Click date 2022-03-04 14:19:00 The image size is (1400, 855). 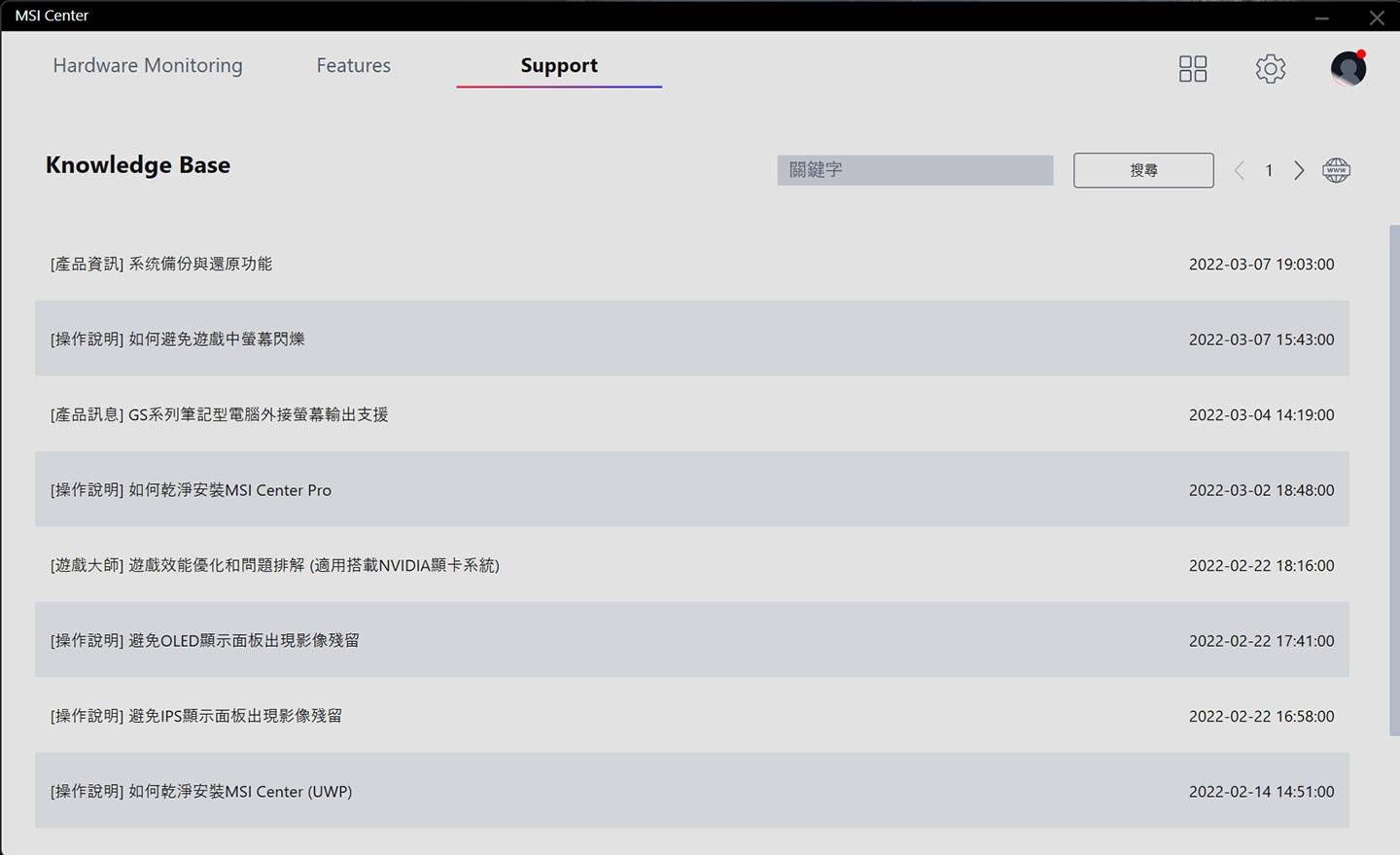pyautogui.click(x=1261, y=414)
